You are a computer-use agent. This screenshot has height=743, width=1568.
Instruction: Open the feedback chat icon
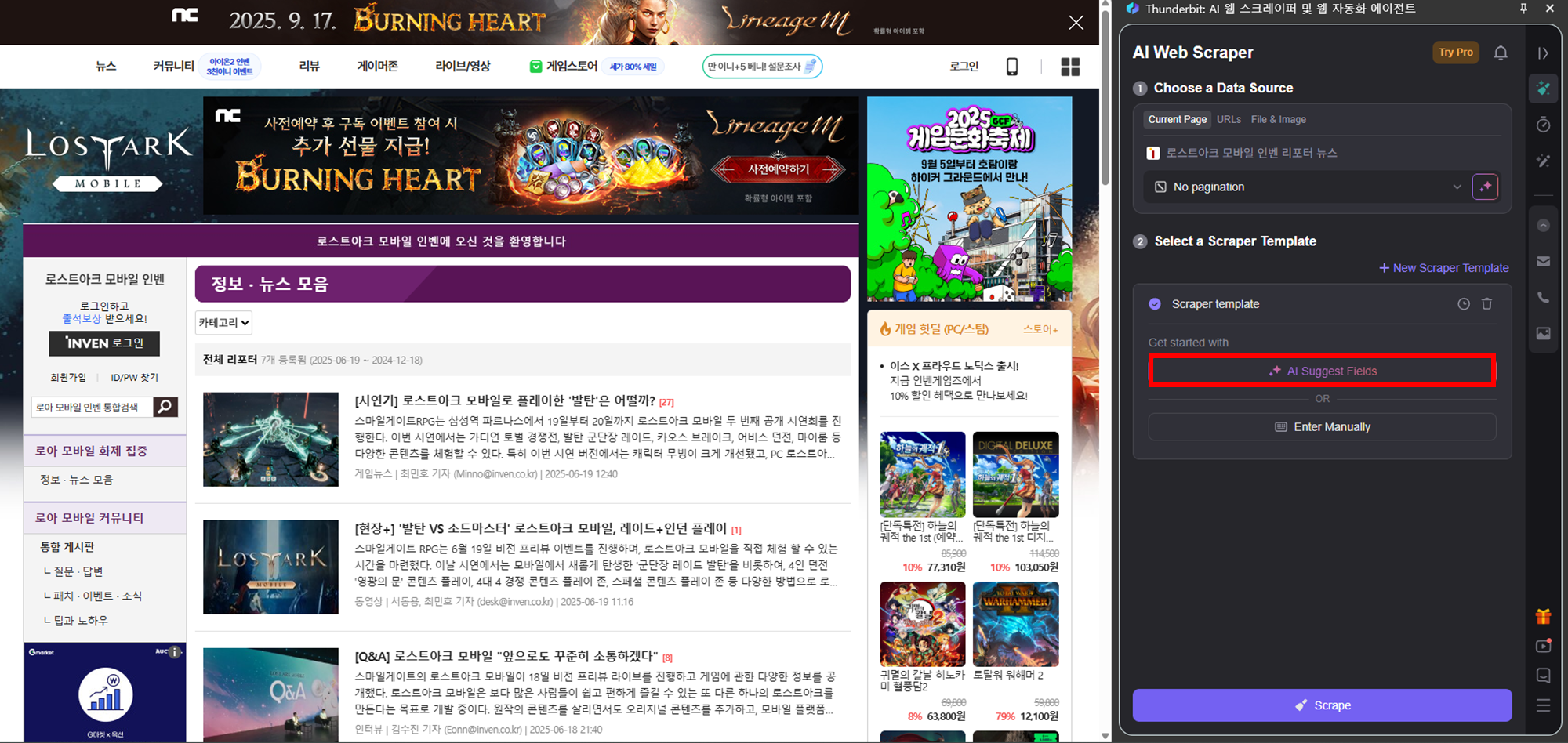[1543, 676]
